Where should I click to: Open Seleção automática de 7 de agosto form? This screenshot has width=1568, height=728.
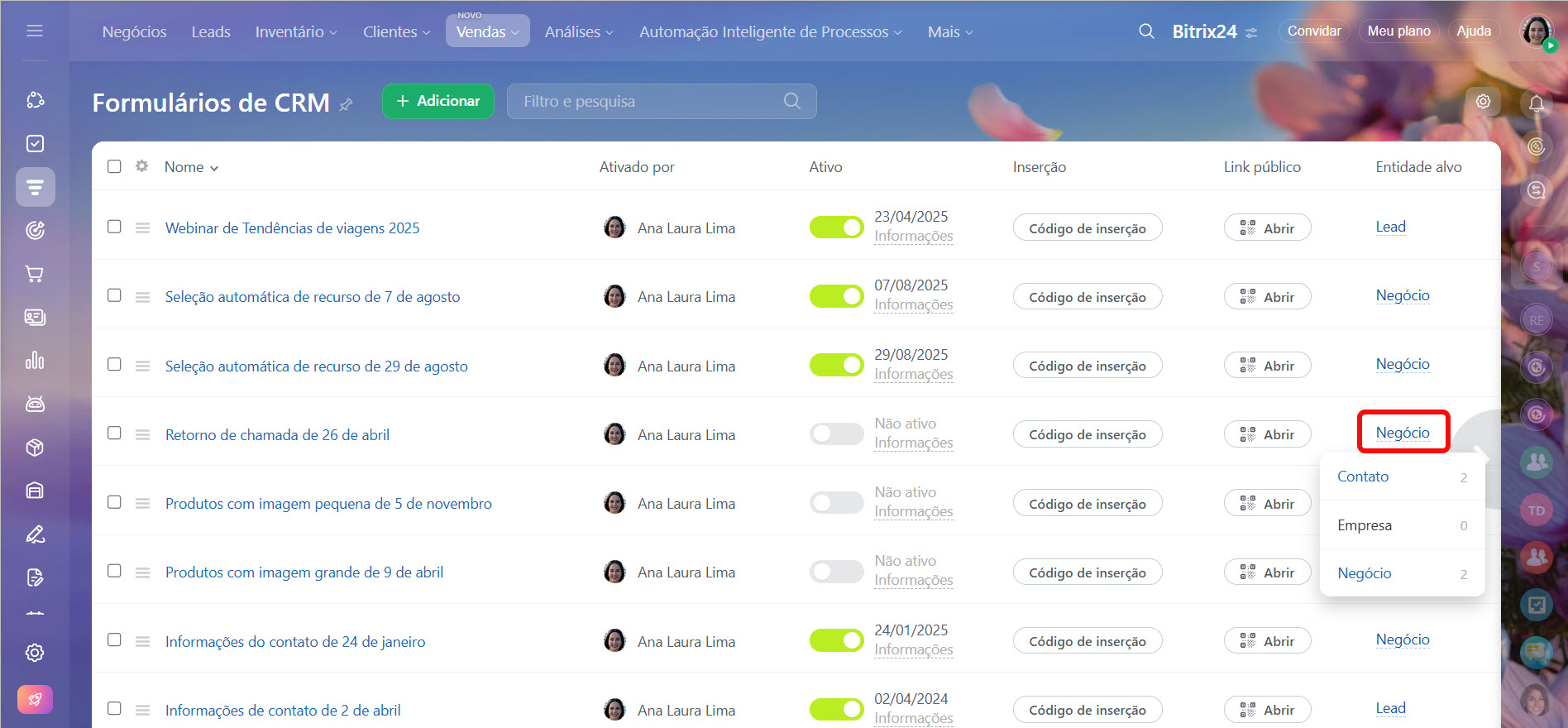pos(313,297)
